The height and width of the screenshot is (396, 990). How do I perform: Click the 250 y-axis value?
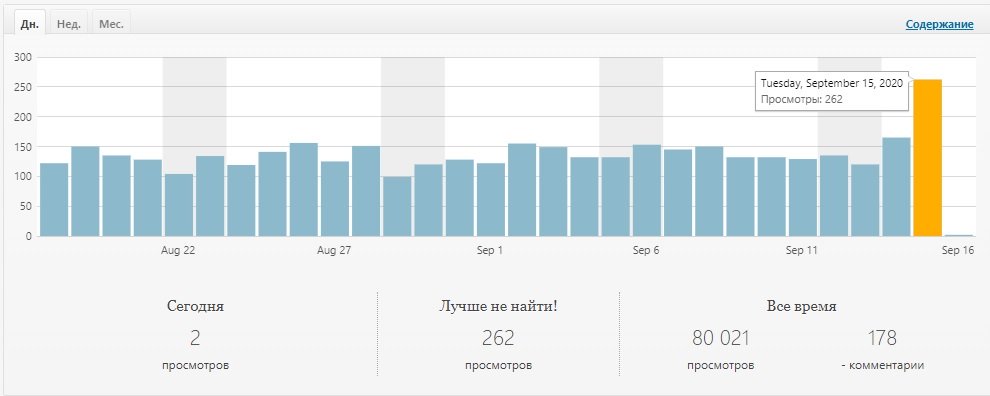tap(24, 87)
